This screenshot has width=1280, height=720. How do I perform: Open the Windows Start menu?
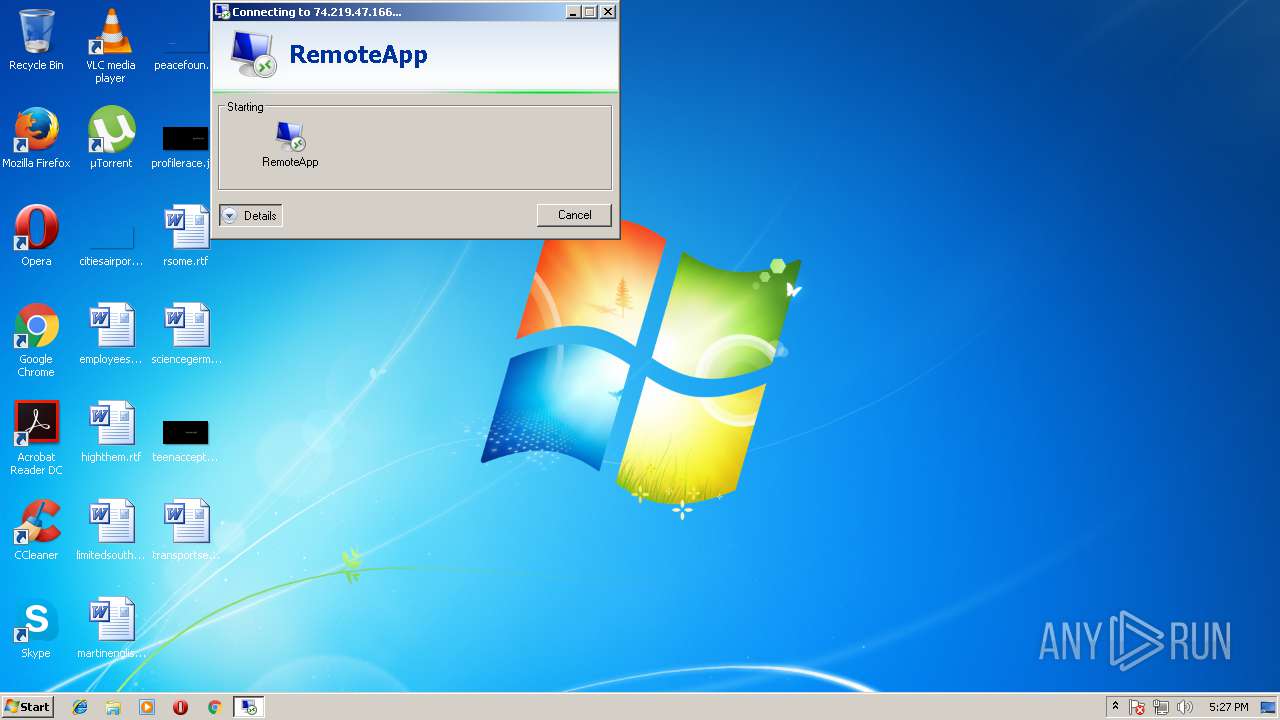pyautogui.click(x=27, y=706)
